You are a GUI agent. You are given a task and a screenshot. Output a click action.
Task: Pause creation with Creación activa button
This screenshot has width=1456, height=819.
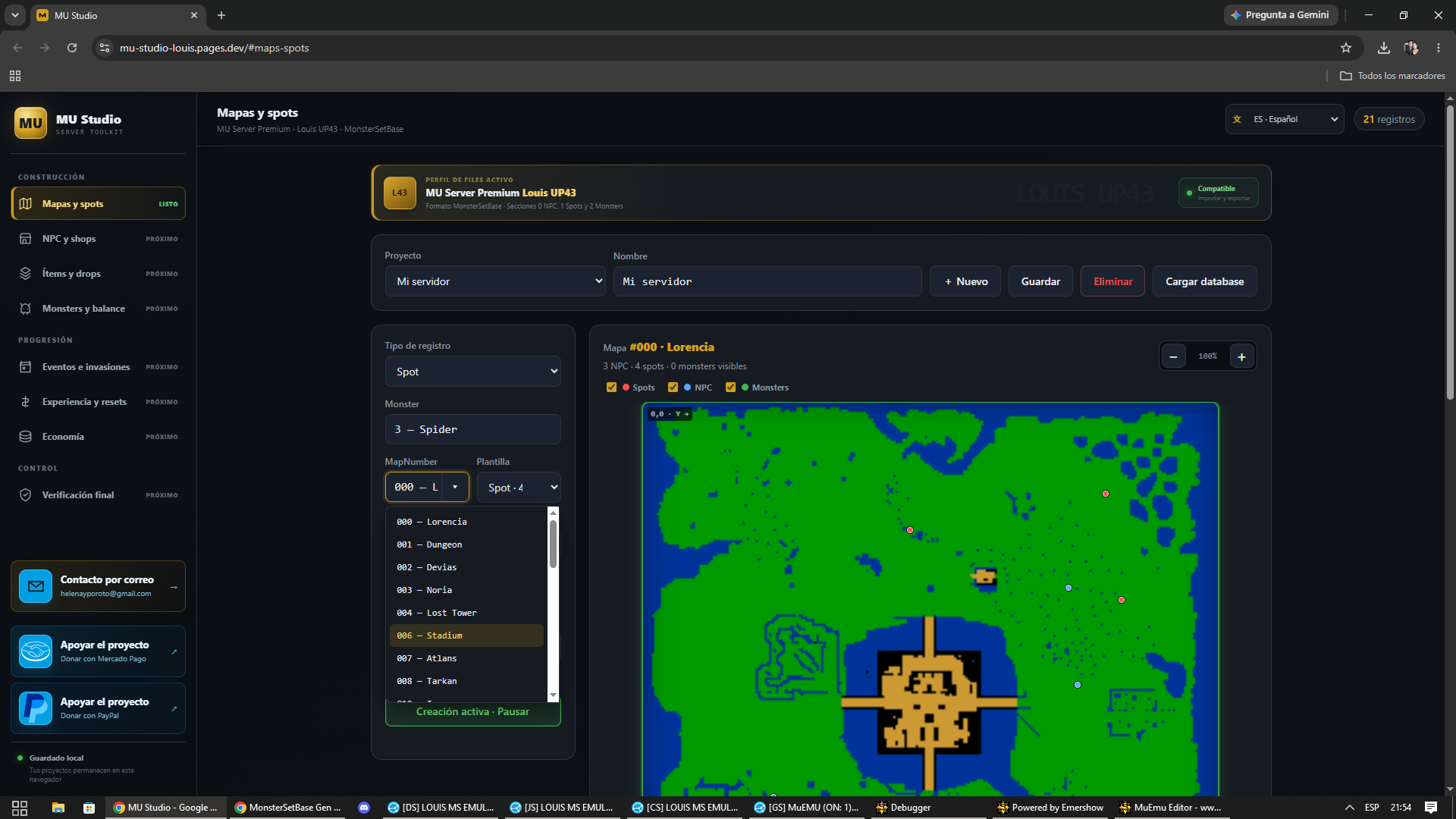point(472,712)
